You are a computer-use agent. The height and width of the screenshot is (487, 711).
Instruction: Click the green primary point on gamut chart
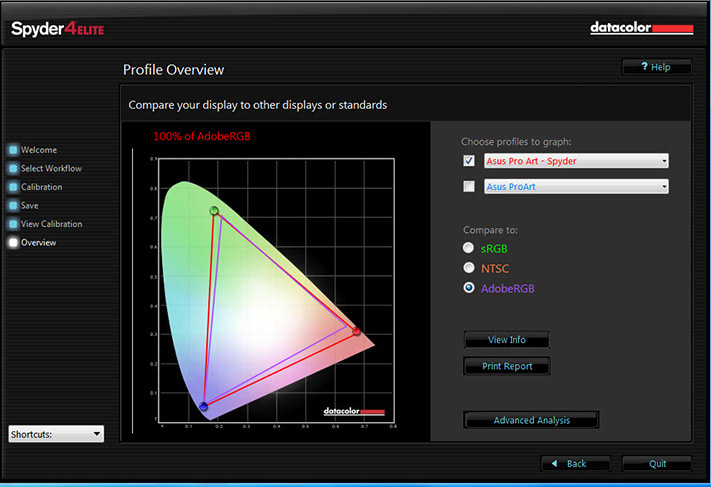(x=214, y=210)
